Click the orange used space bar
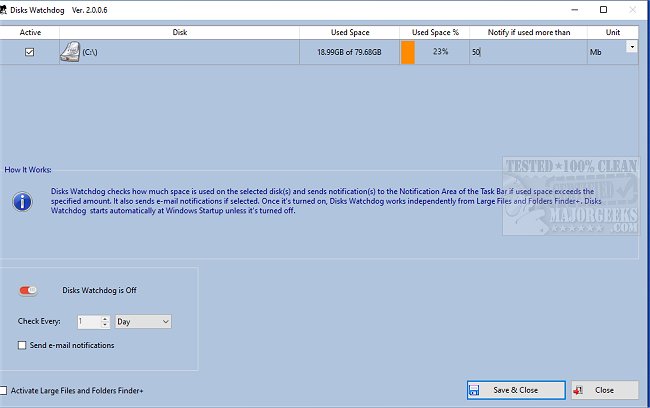The height and width of the screenshot is (408, 650). coord(408,52)
